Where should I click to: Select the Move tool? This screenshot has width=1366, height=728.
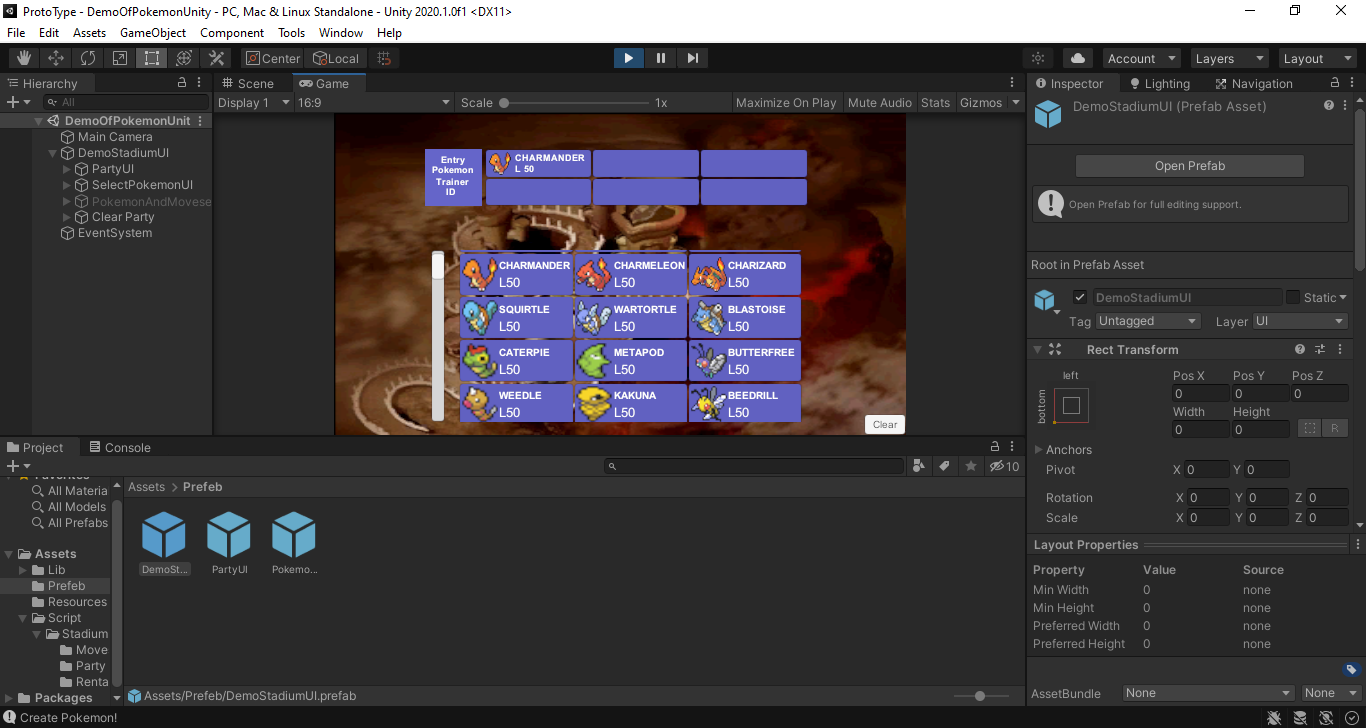pyautogui.click(x=56, y=58)
